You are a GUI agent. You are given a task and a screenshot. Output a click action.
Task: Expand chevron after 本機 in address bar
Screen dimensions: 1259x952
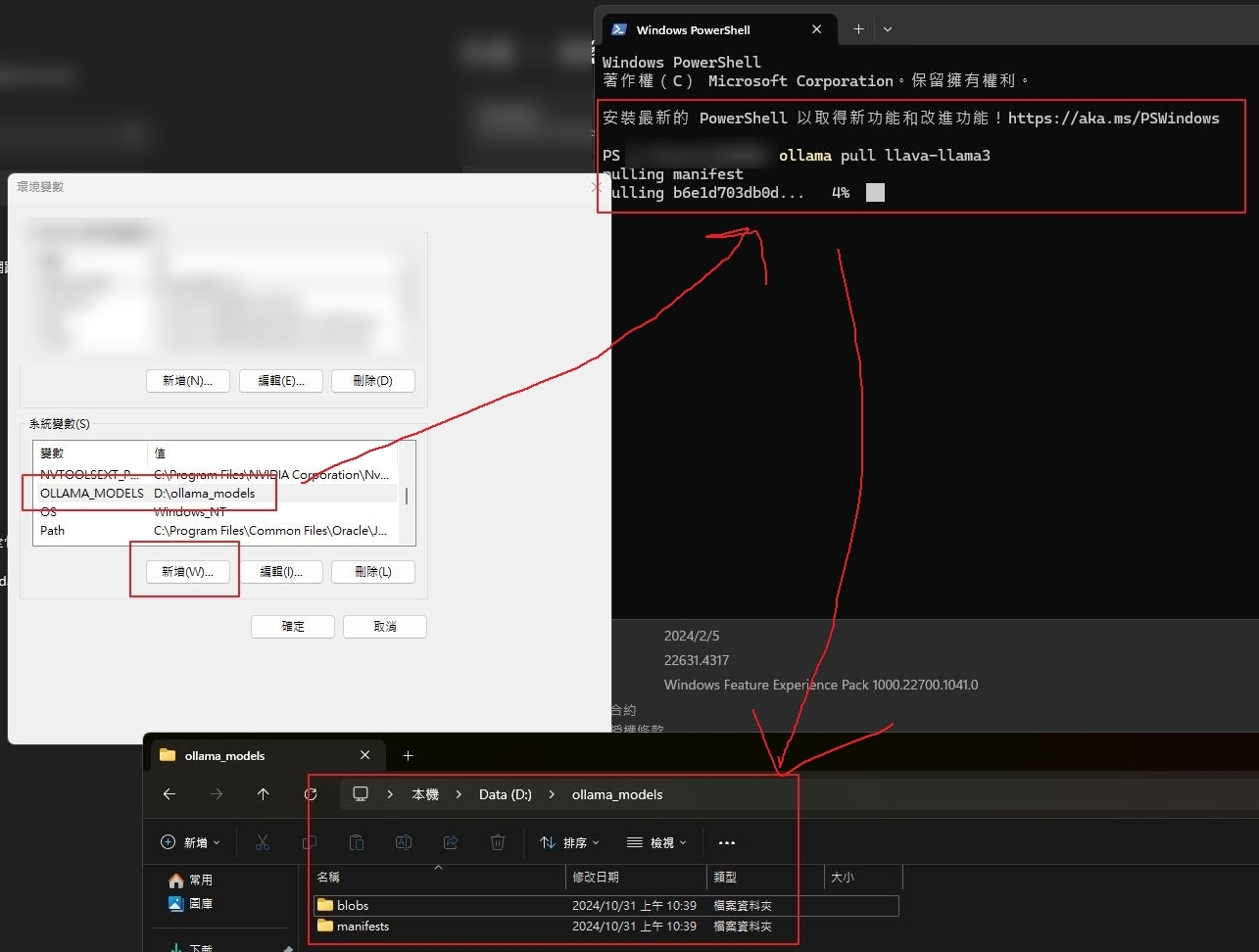459,794
